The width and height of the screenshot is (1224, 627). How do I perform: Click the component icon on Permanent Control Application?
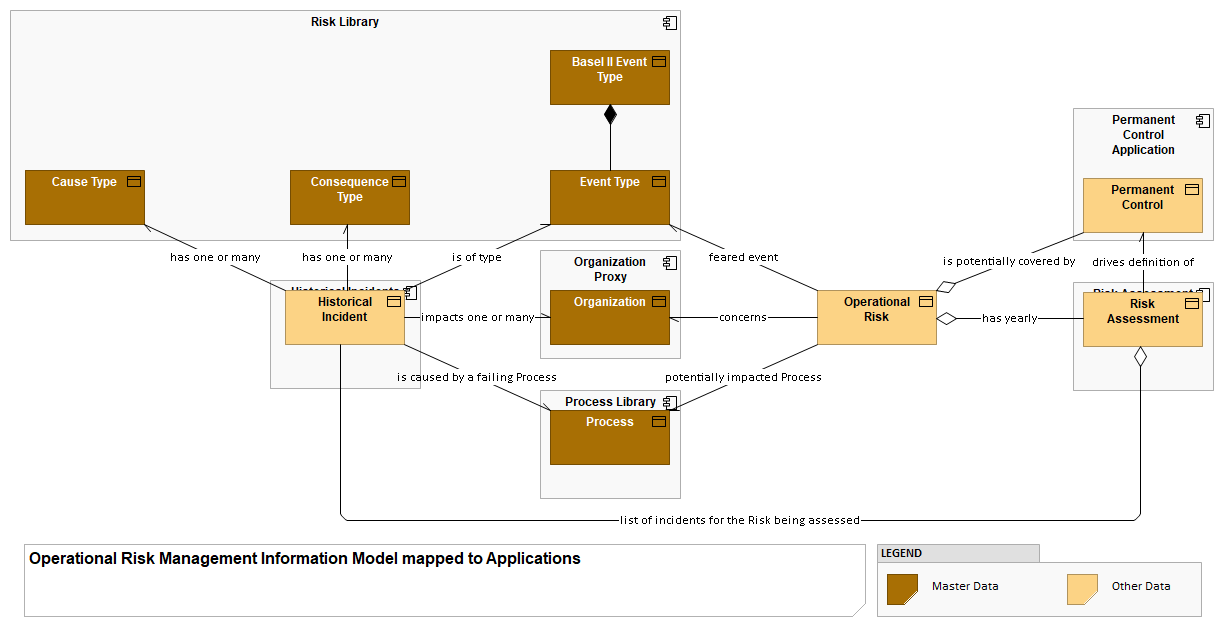click(x=1202, y=120)
